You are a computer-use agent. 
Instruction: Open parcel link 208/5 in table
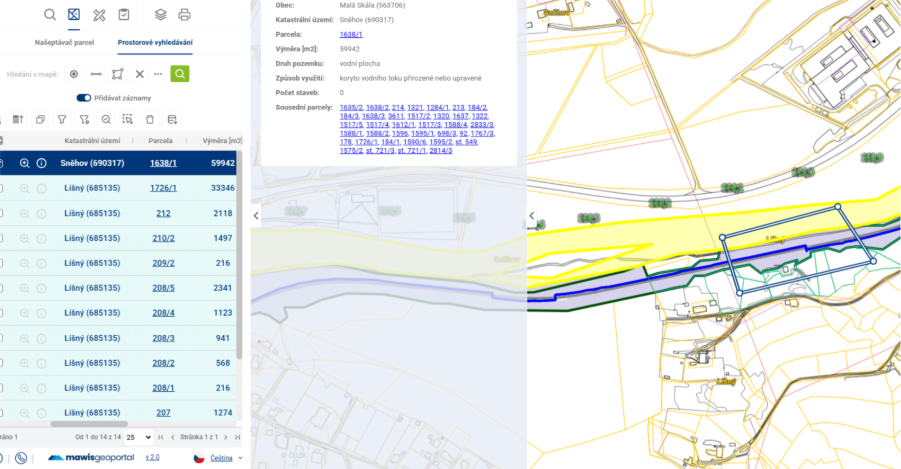[x=163, y=288]
